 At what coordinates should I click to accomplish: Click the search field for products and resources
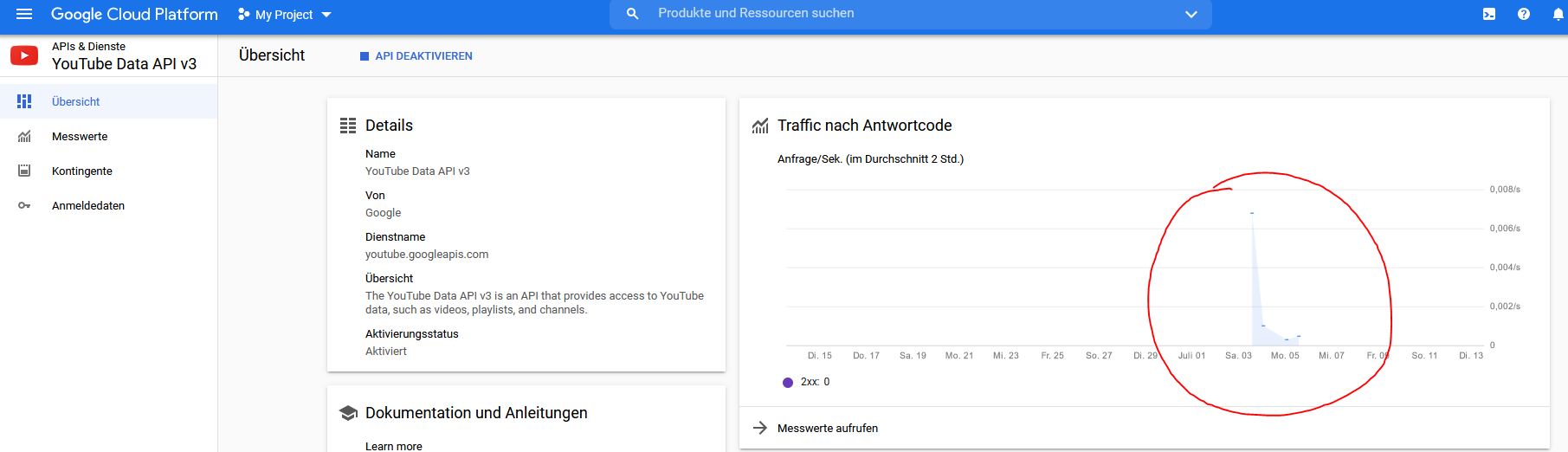(910, 13)
